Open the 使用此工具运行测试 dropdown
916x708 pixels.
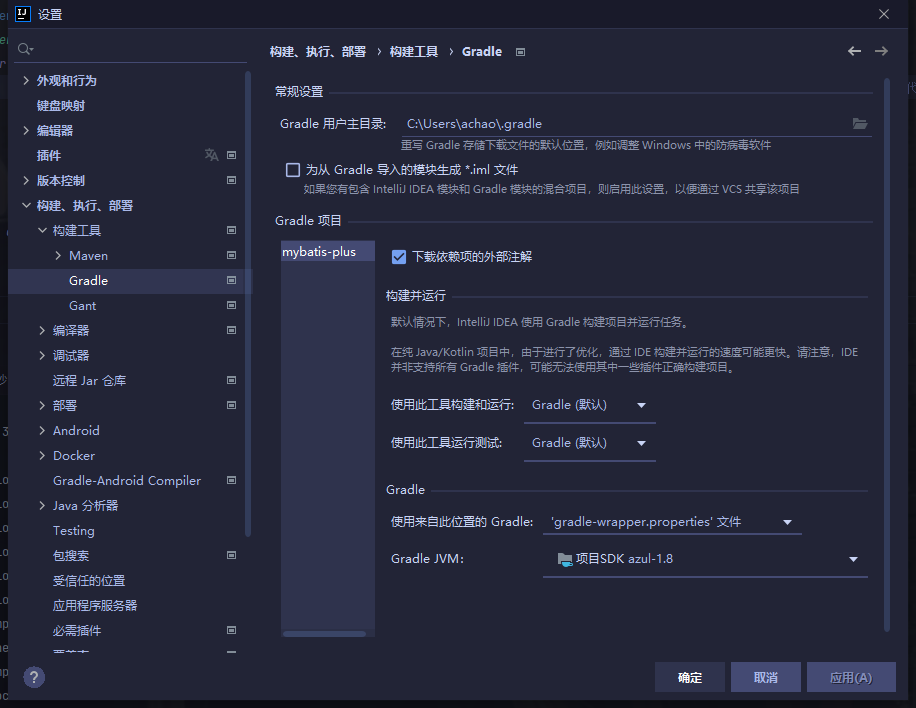[x=589, y=443]
